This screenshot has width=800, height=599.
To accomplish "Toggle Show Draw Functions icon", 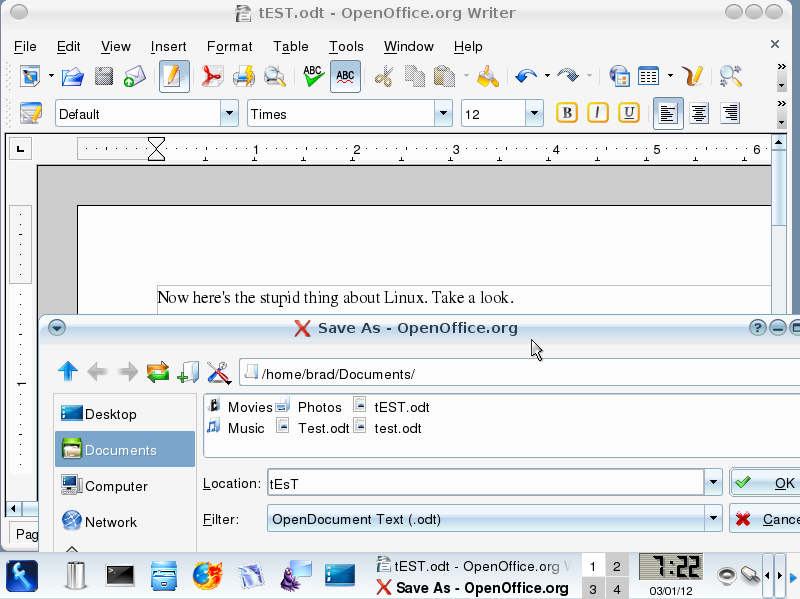I will coord(693,77).
